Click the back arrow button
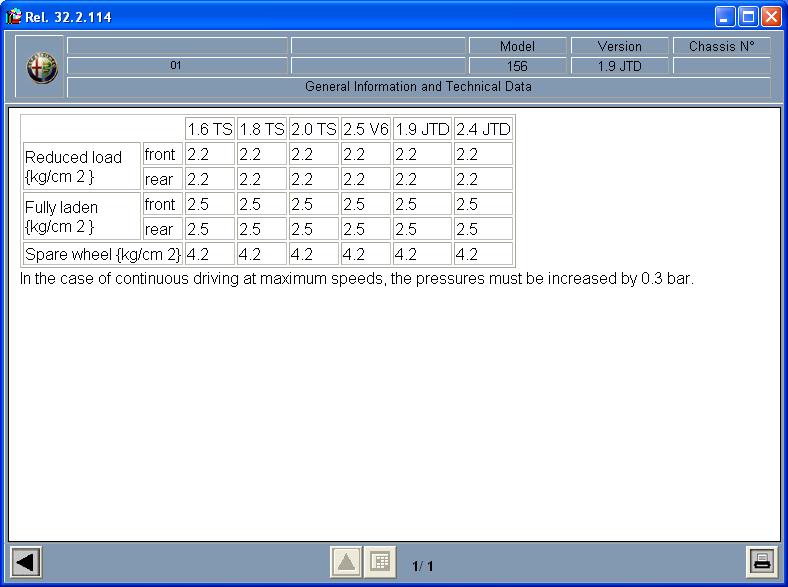The height and width of the screenshot is (587, 788). coord(25,562)
